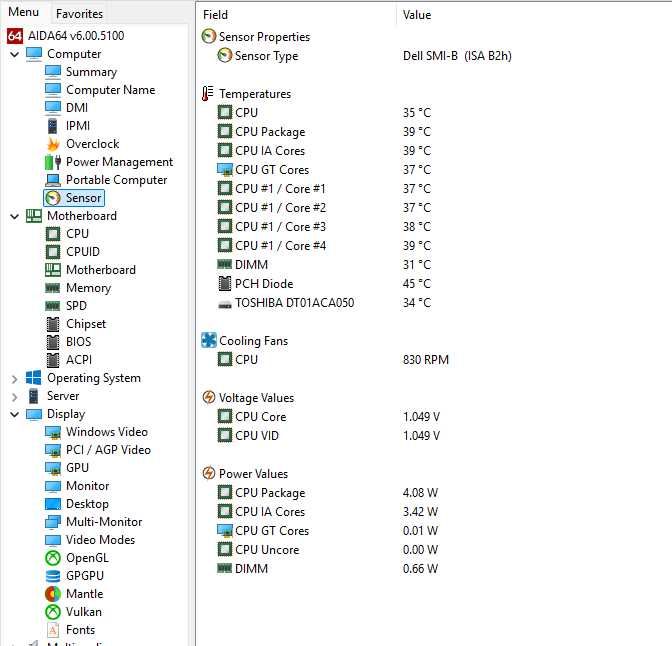
Task: Collapse the Display tree node
Action: [15, 414]
